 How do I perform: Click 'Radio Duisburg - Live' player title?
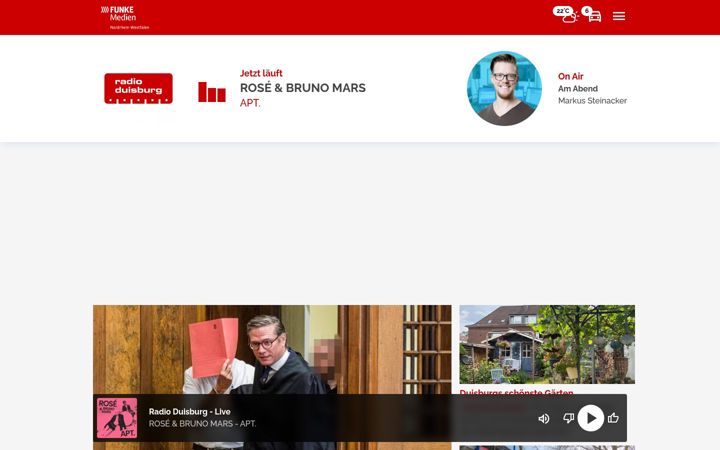[190, 411]
